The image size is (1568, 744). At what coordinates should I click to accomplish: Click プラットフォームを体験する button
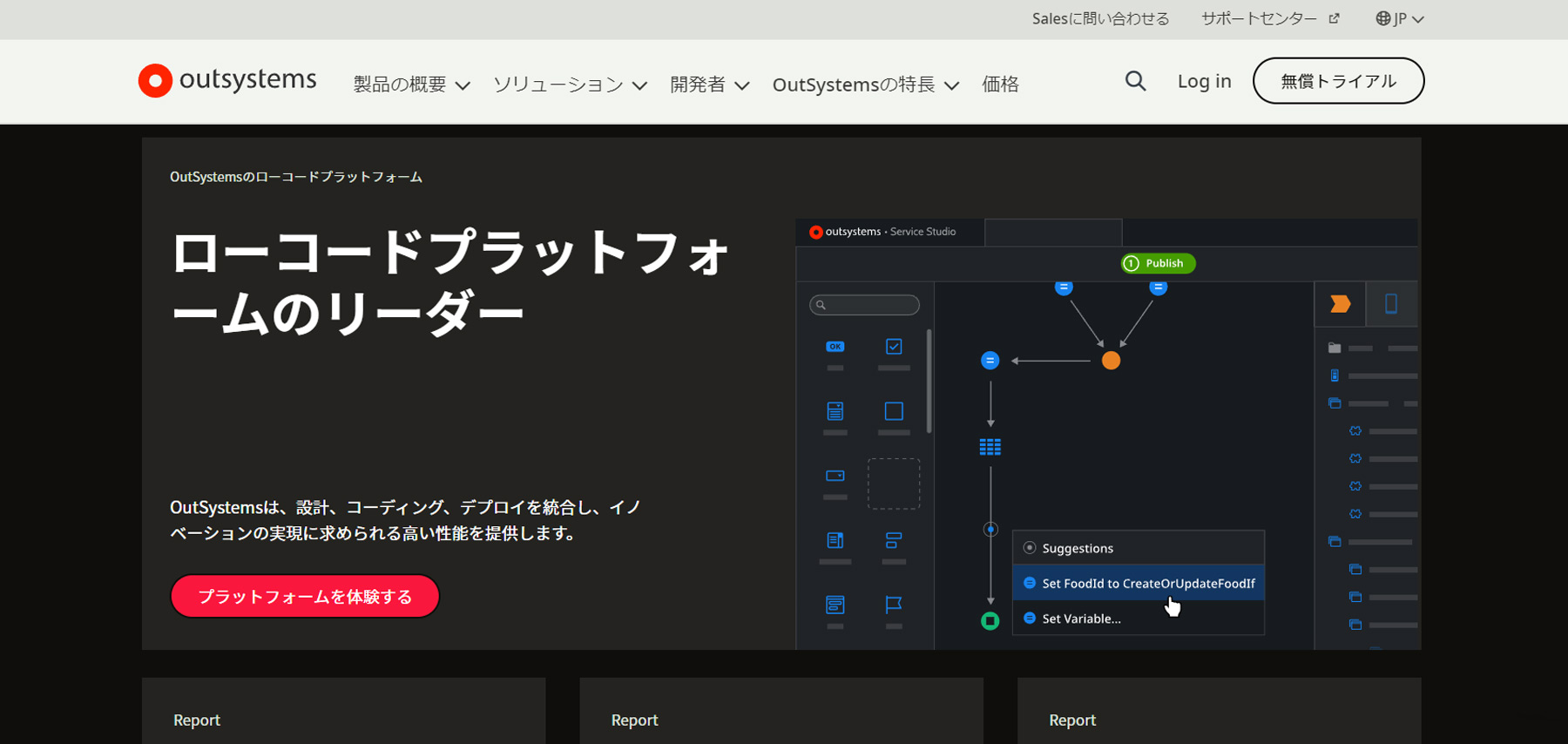pos(305,596)
